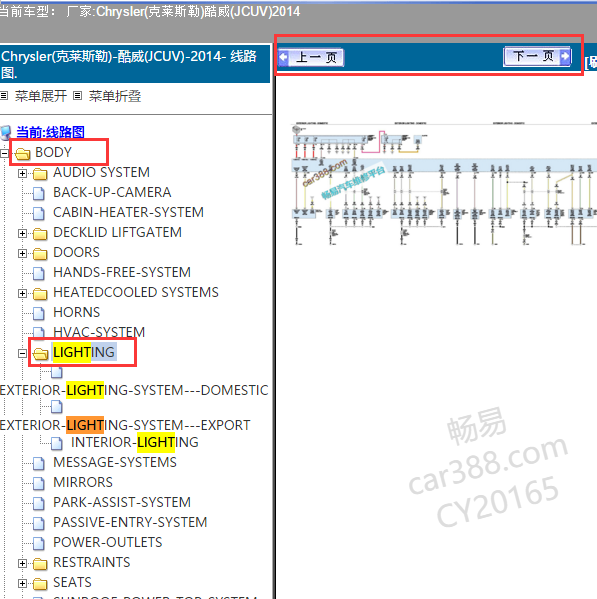
Task: Click the POWER-OUTLETS document icon
Action: coord(39,543)
